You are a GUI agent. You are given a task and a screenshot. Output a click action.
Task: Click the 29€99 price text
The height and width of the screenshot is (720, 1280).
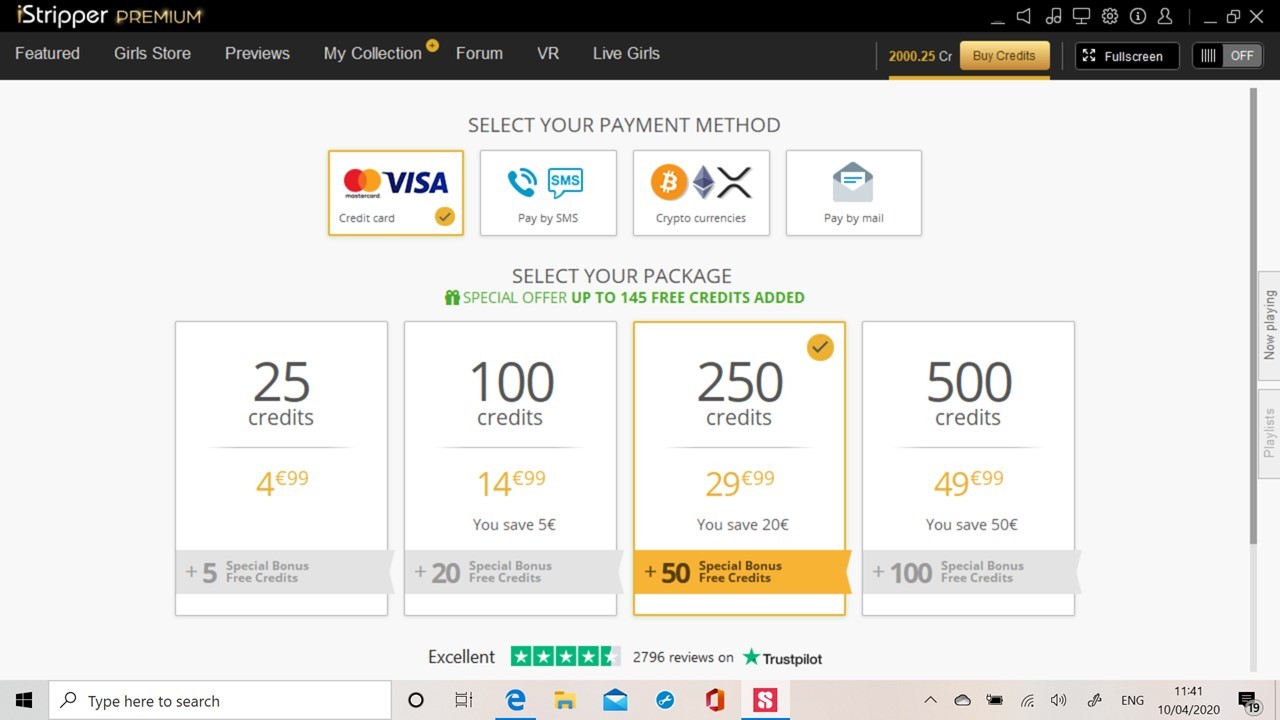point(739,482)
